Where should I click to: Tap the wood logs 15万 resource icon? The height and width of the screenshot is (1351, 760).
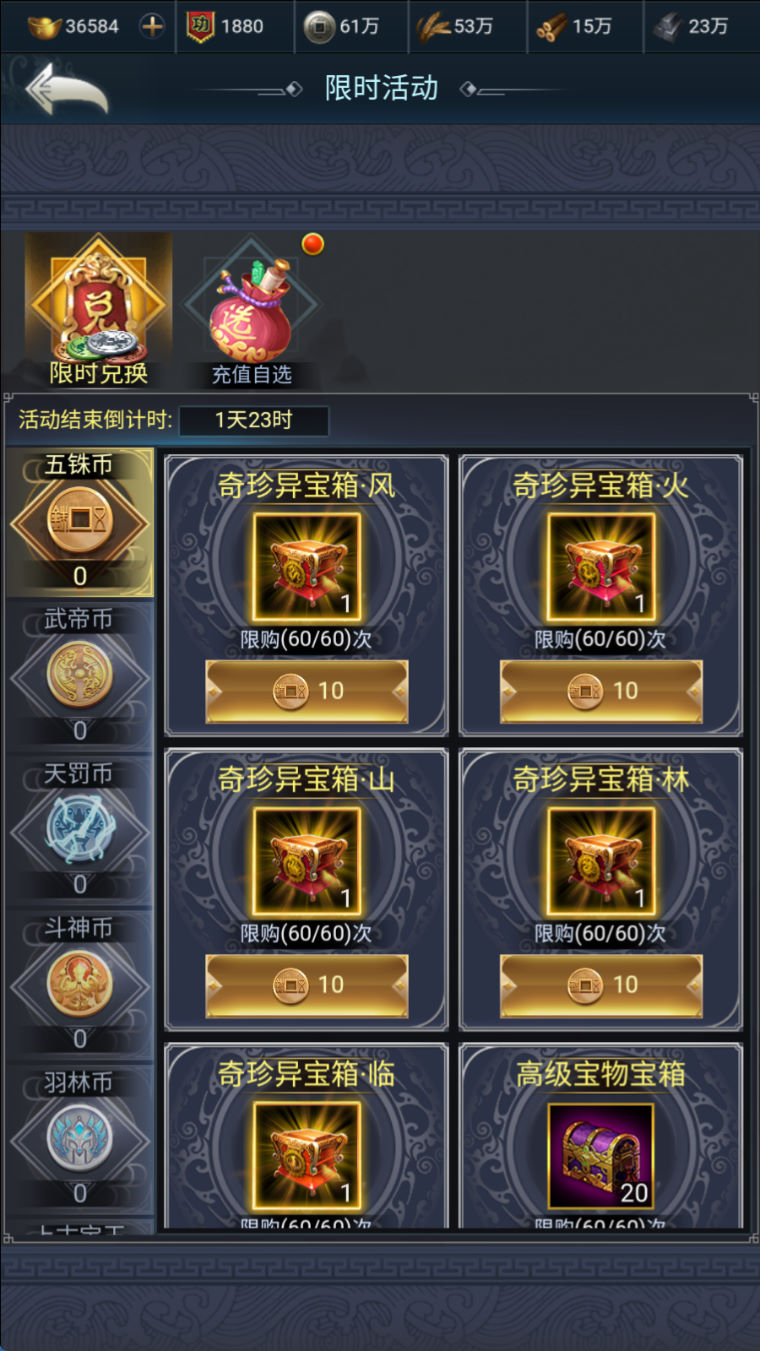coord(552,28)
